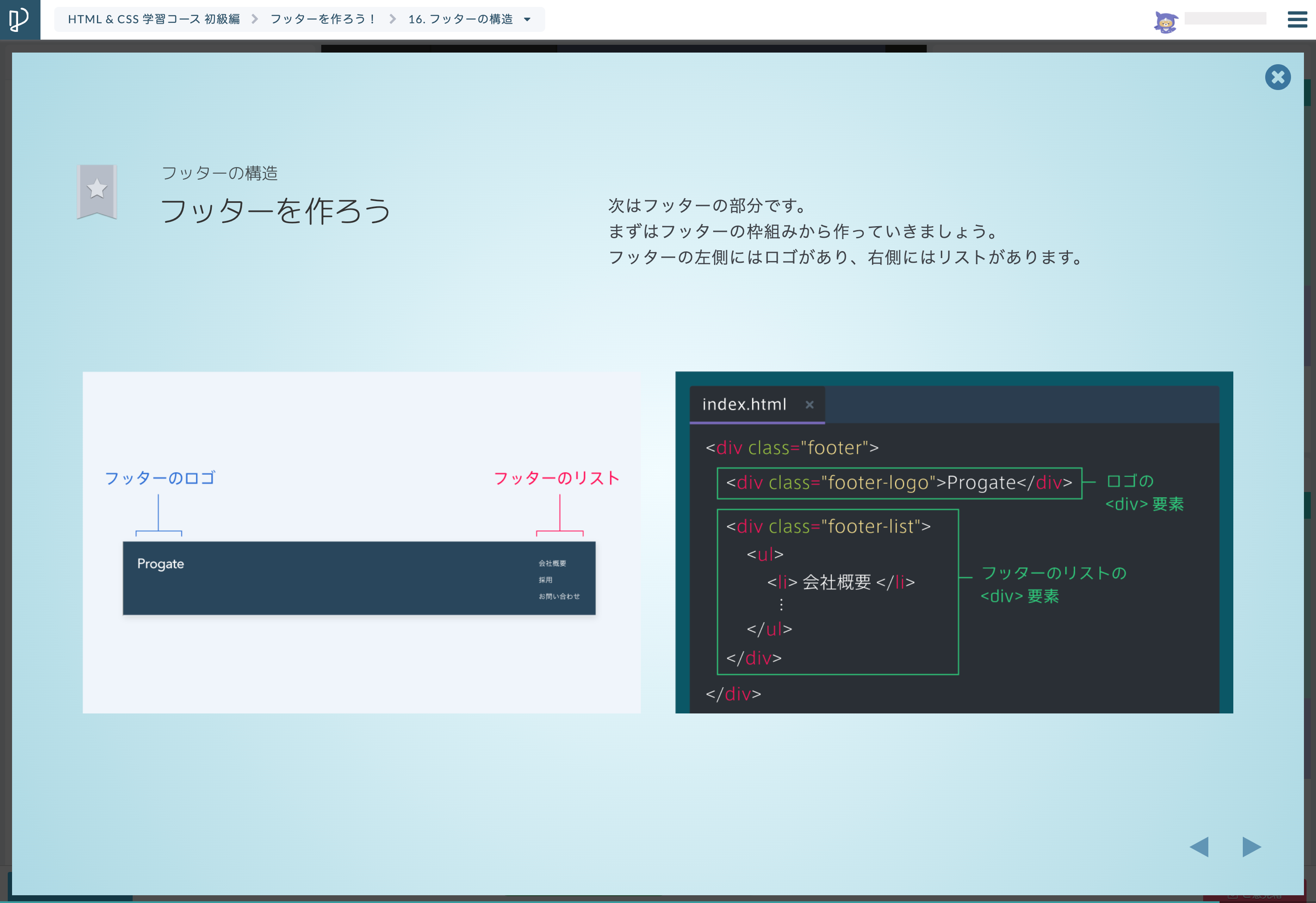This screenshot has width=1316, height=903.
Task: Open the フッターを作ろう！ breadcrumb
Action: click(323, 19)
